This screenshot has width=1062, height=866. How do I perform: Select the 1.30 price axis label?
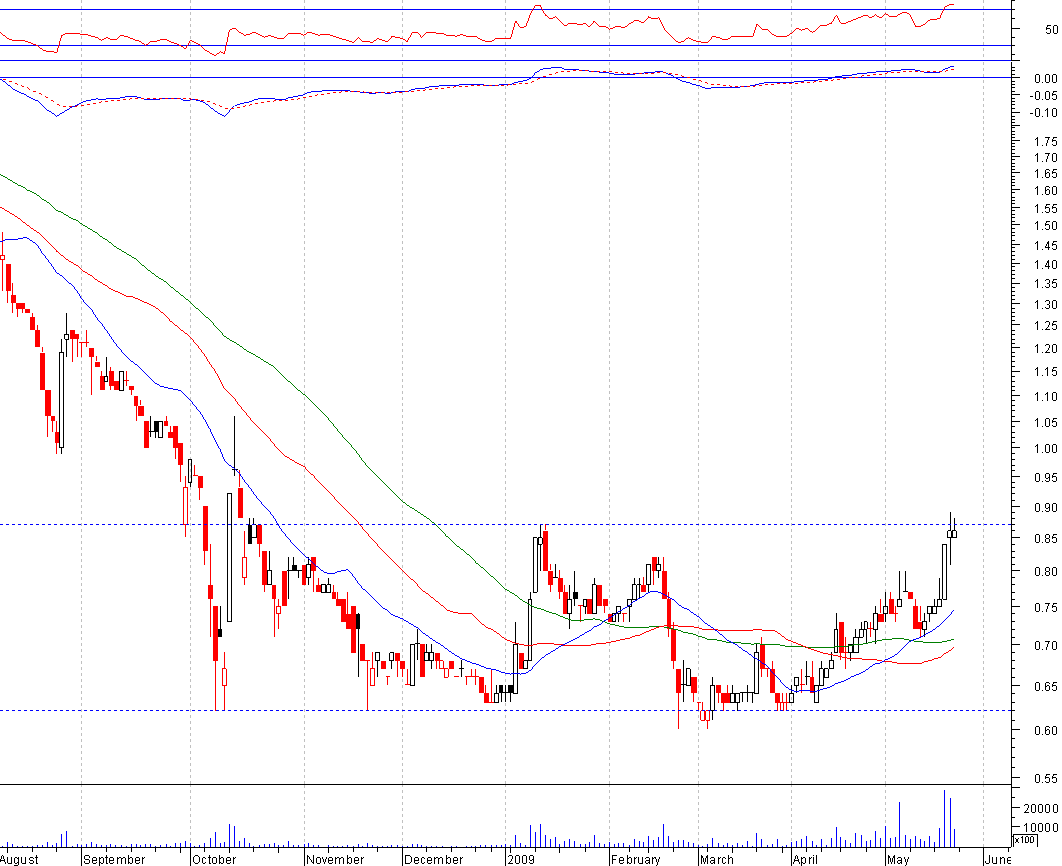point(1046,305)
